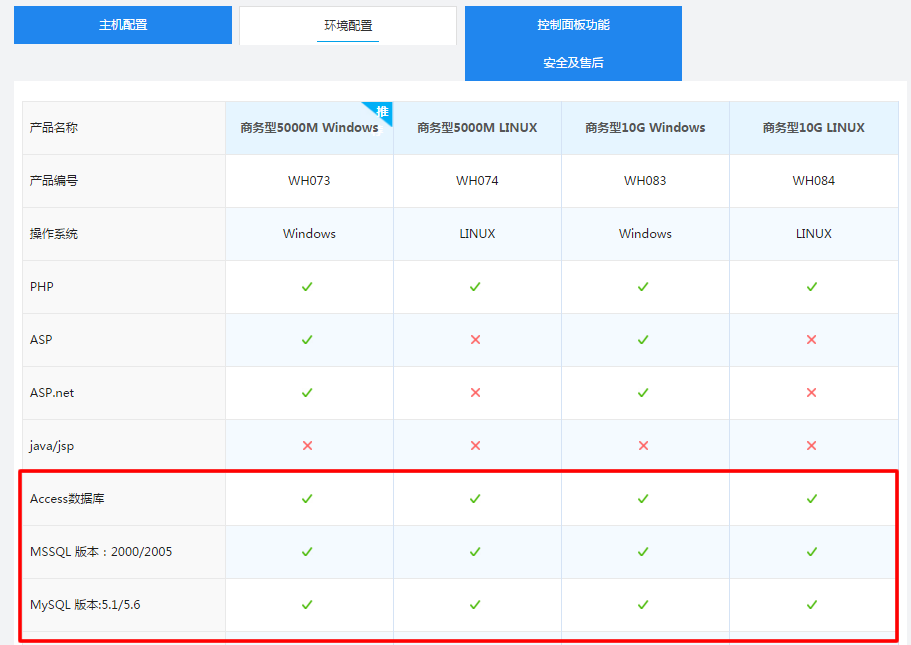The image size is (911, 645).
Task: Click the red cross for ASP under 商务型5000M LINUX
Action: tap(476, 340)
